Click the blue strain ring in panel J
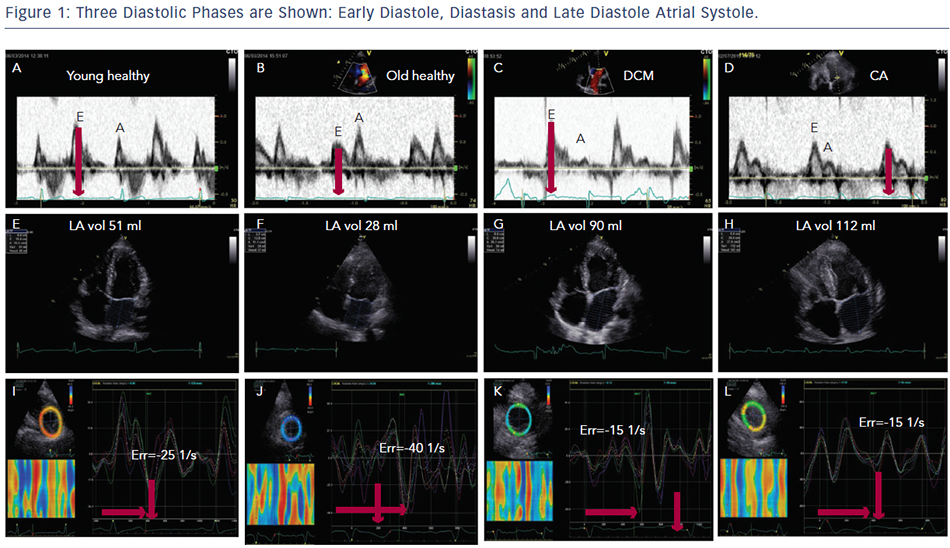This screenshot has width=950, height=548. 290,427
